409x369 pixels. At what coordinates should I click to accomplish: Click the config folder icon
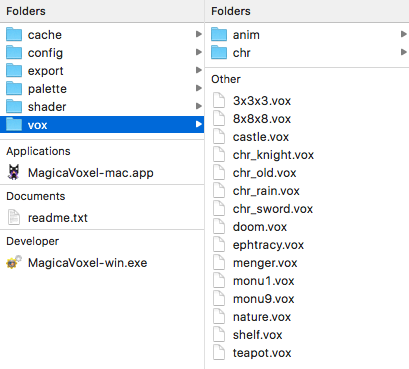pyautogui.click(x=14, y=52)
